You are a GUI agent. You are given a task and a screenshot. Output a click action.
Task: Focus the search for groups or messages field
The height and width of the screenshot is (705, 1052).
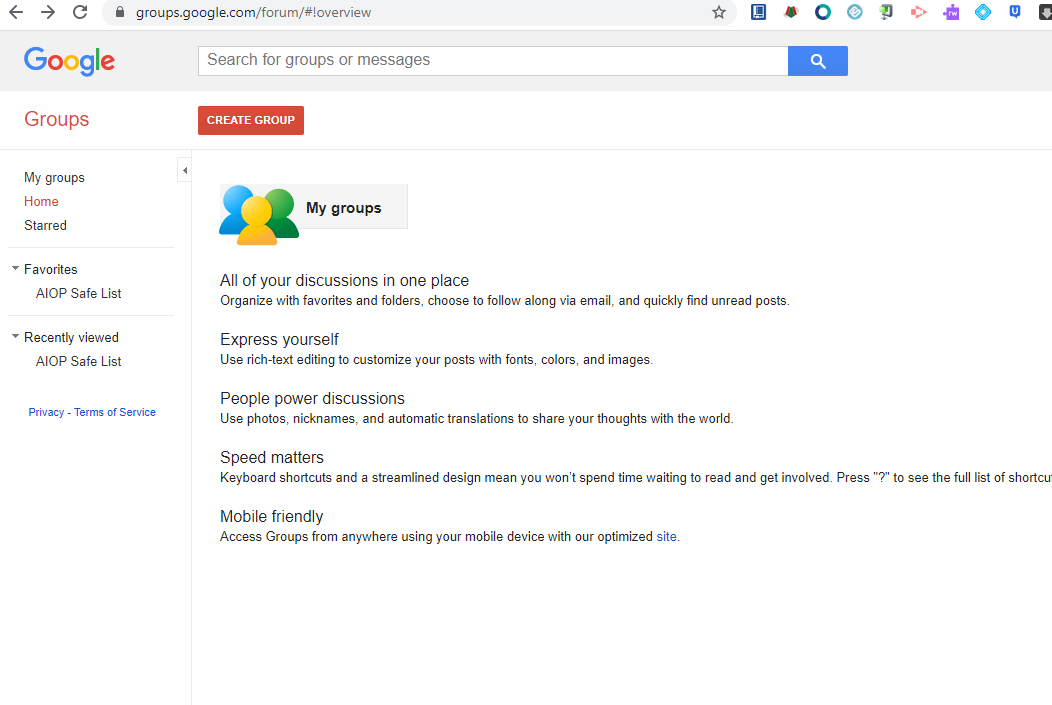click(x=492, y=60)
